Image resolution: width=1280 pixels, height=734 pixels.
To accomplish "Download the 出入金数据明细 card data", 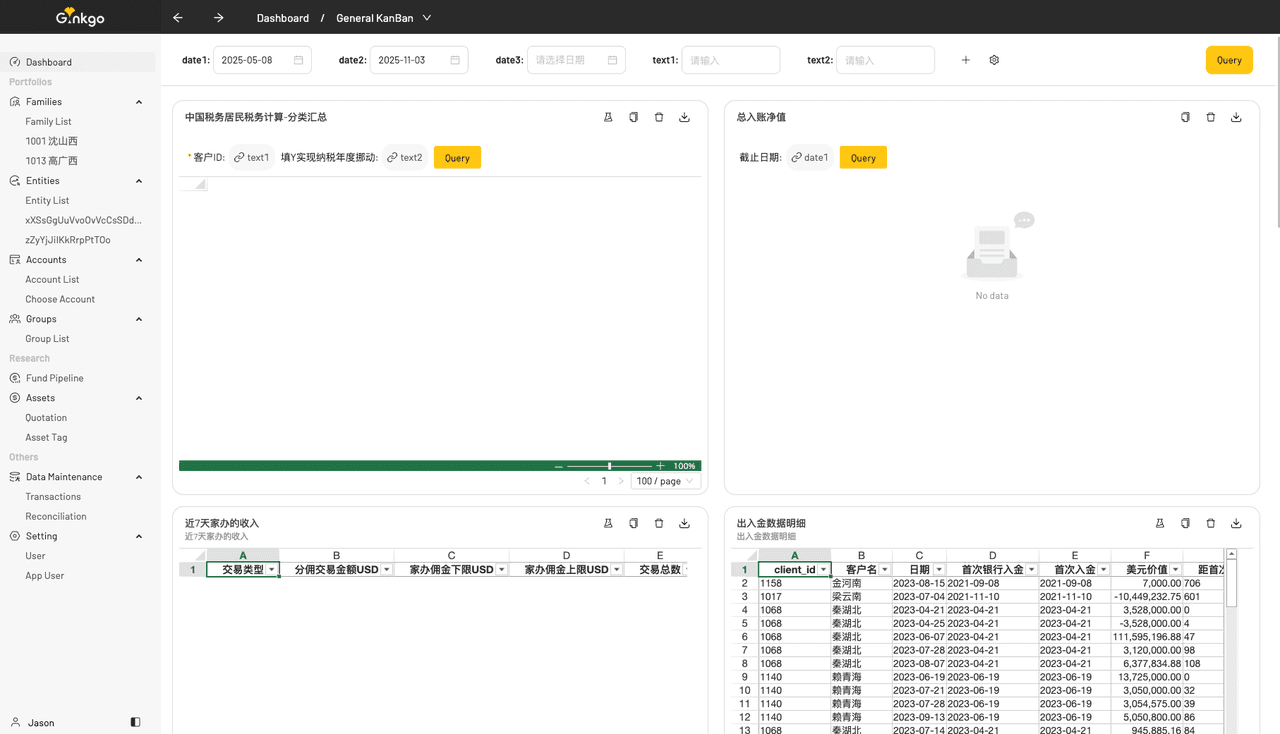I will (1237, 523).
